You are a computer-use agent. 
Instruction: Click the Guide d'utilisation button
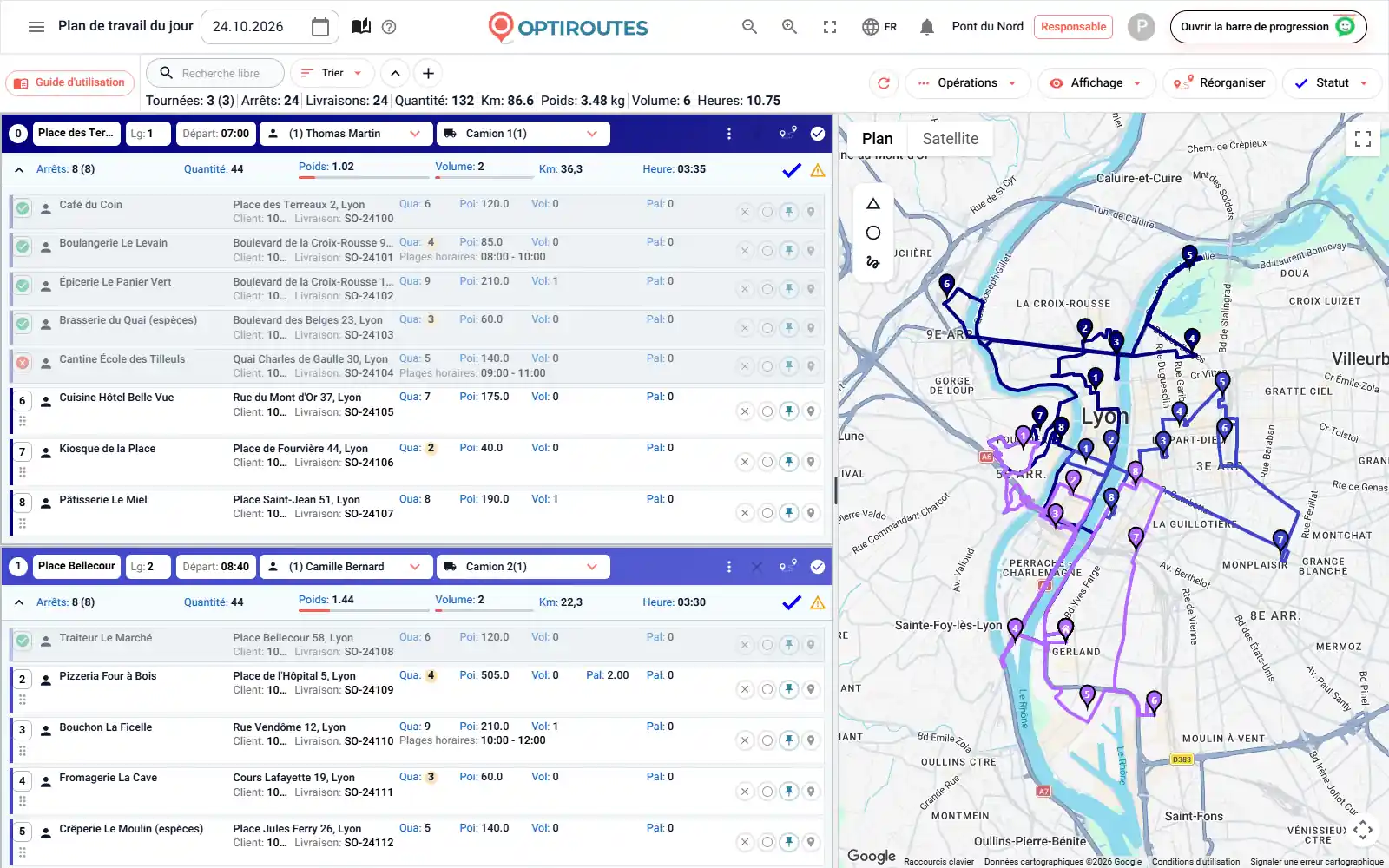tap(70, 82)
